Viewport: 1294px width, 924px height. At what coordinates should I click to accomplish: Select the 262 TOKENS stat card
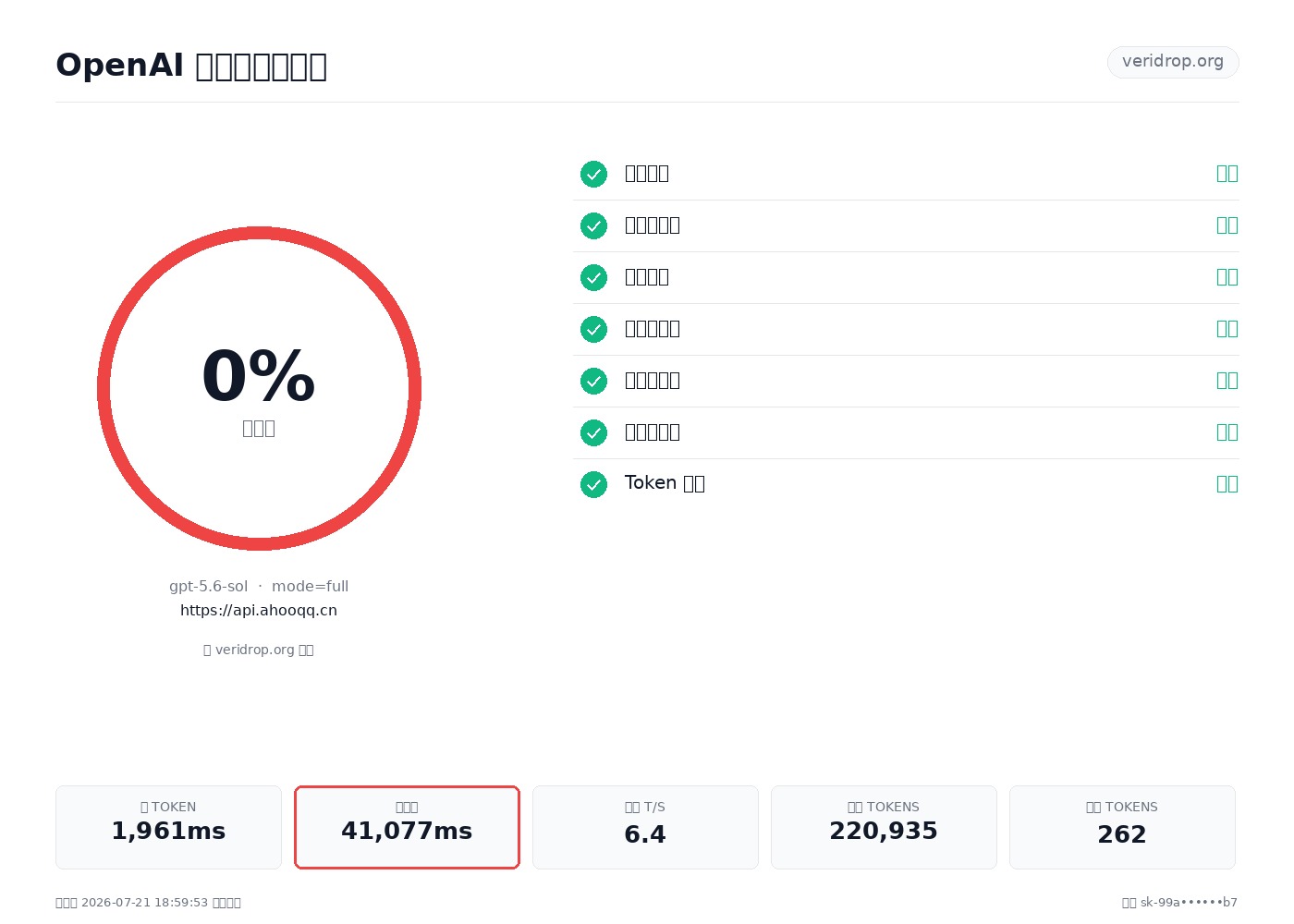tap(1122, 827)
